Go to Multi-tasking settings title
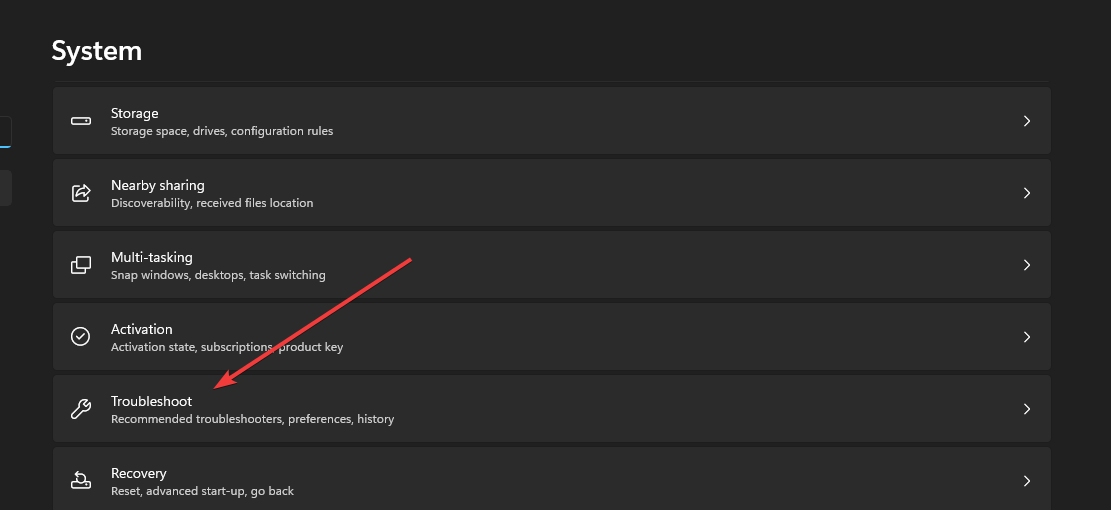The height and width of the screenshot is (510, 1111). pyautogui.click(x=152, y=257)
